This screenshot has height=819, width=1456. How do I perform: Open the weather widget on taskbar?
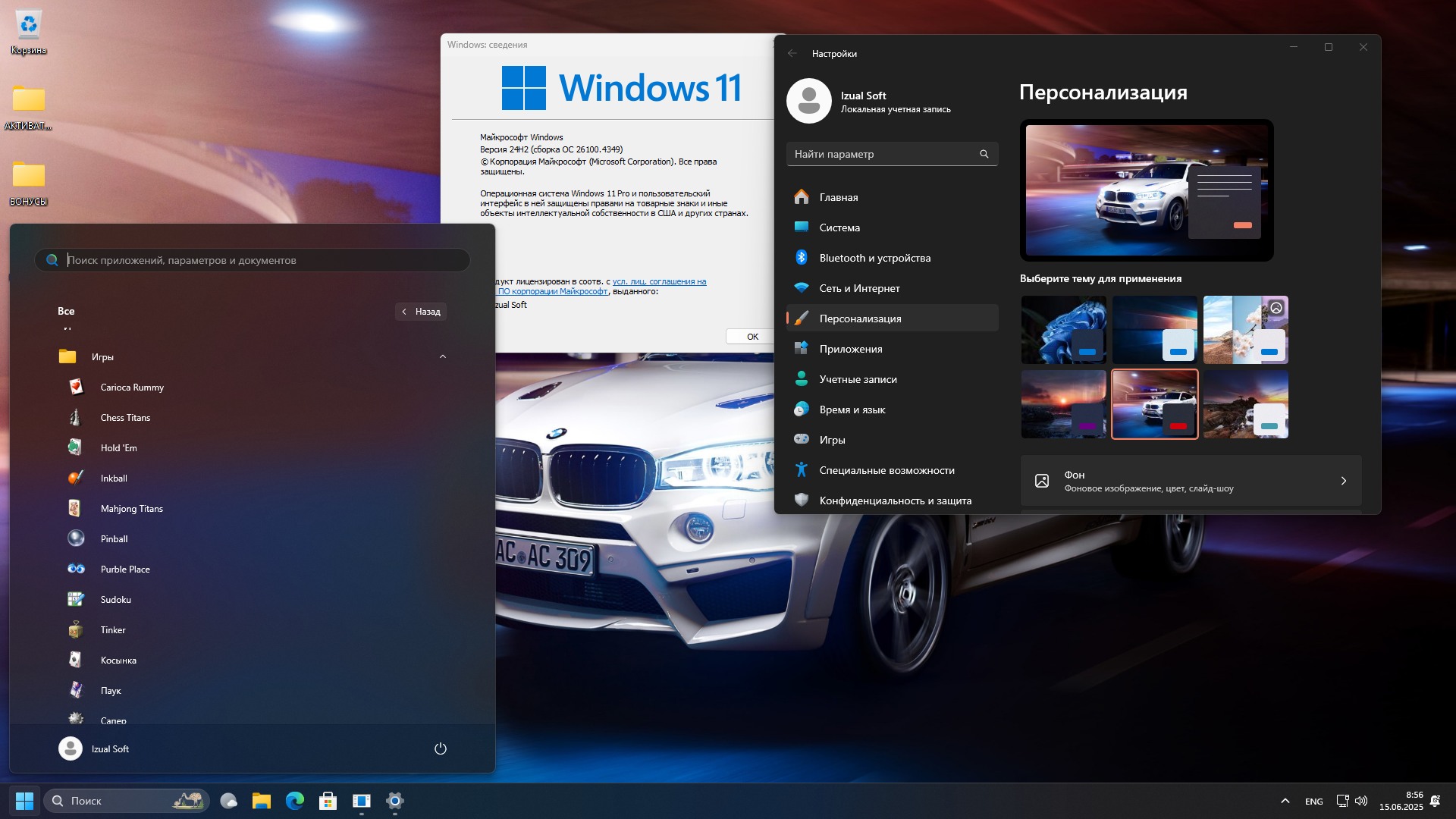[x=228, y=801]
